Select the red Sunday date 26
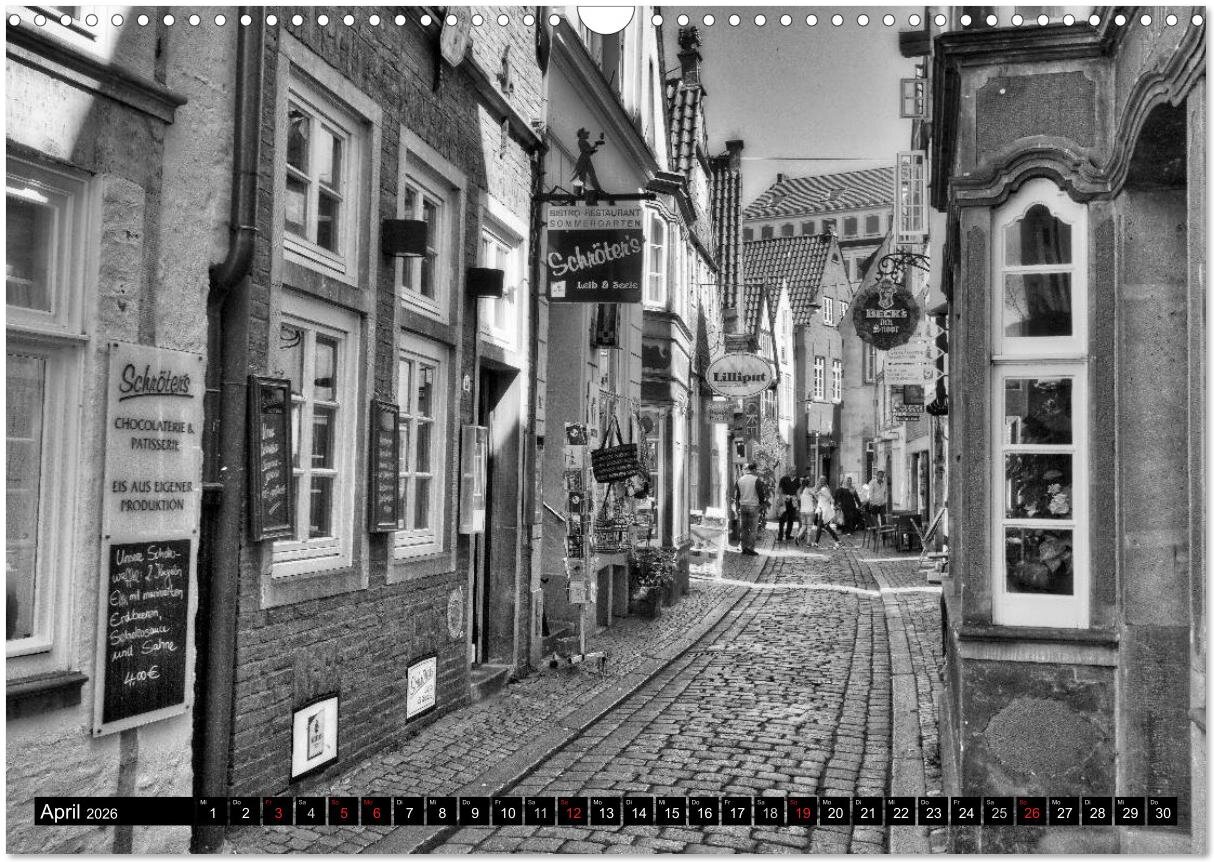 click(x=1032, y=812)
